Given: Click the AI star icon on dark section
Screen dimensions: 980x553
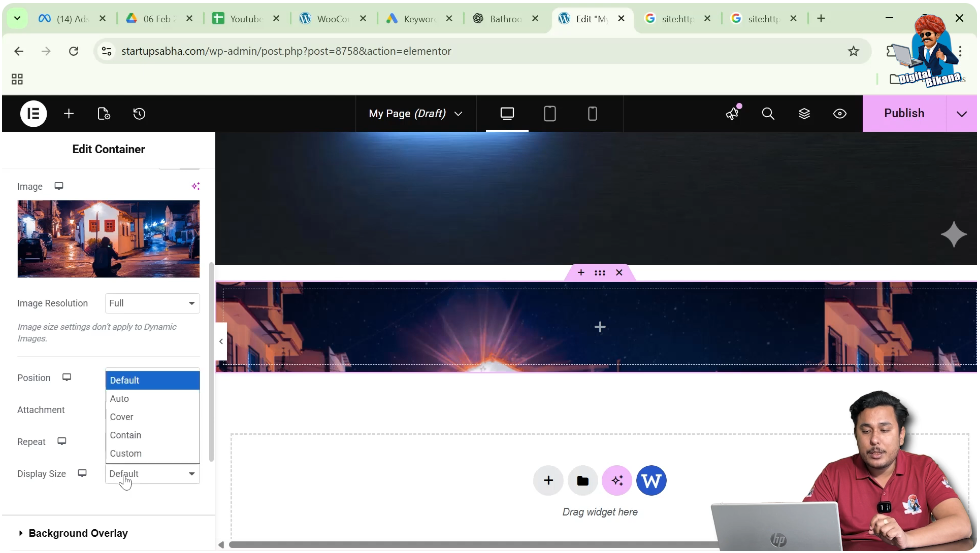Looking at the screenshot, I should tap(954, 234).
